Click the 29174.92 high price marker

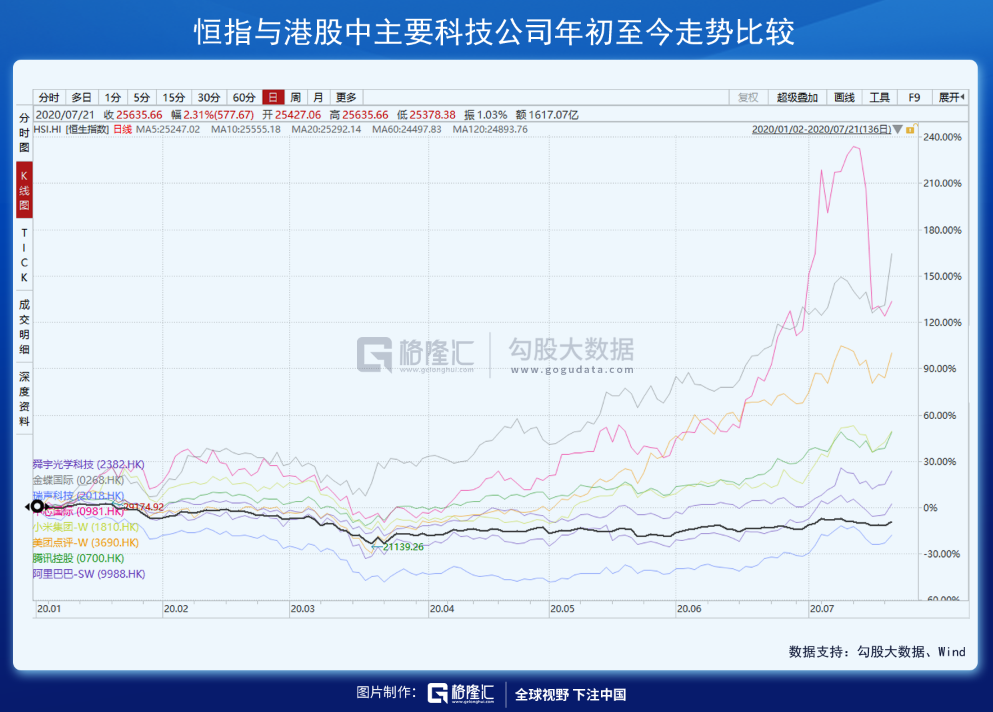click(x=143, y=507)
